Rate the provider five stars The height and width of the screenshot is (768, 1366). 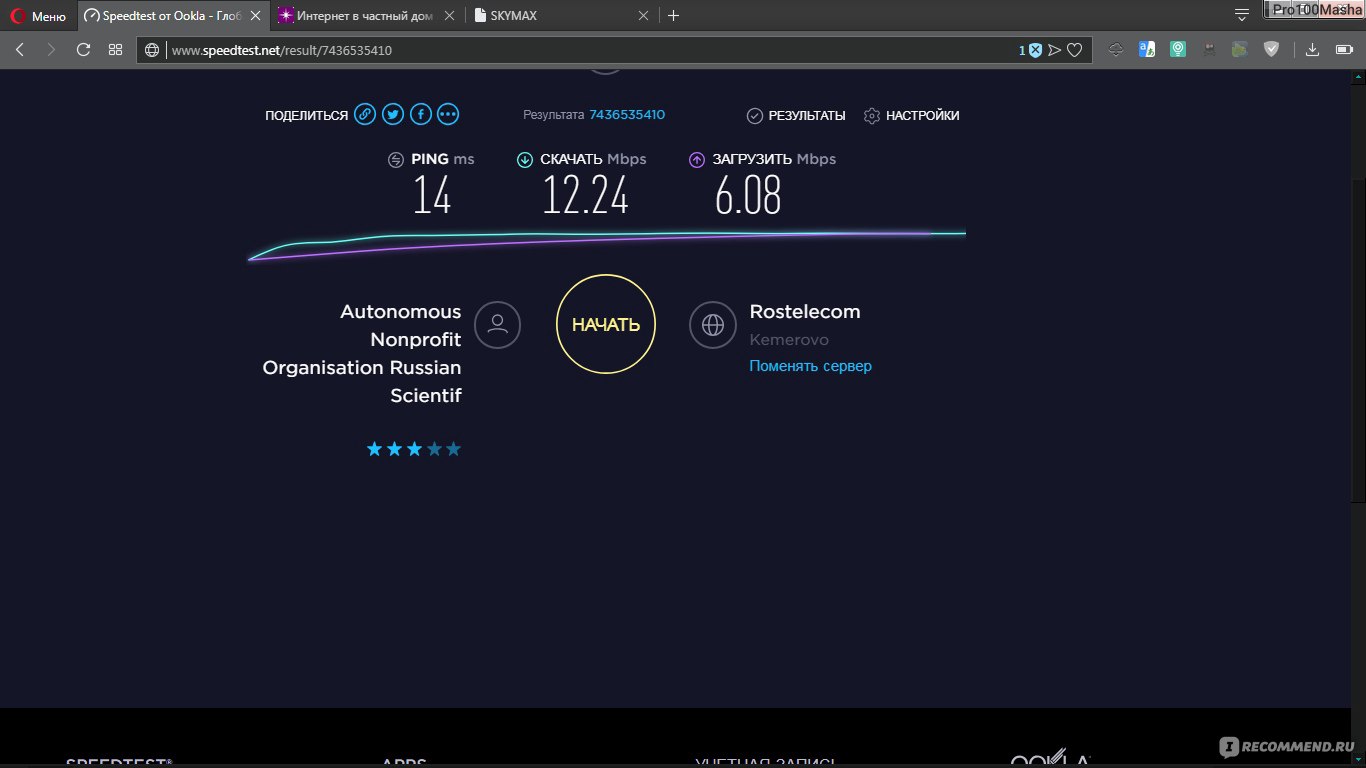click(x=453, y=450)
